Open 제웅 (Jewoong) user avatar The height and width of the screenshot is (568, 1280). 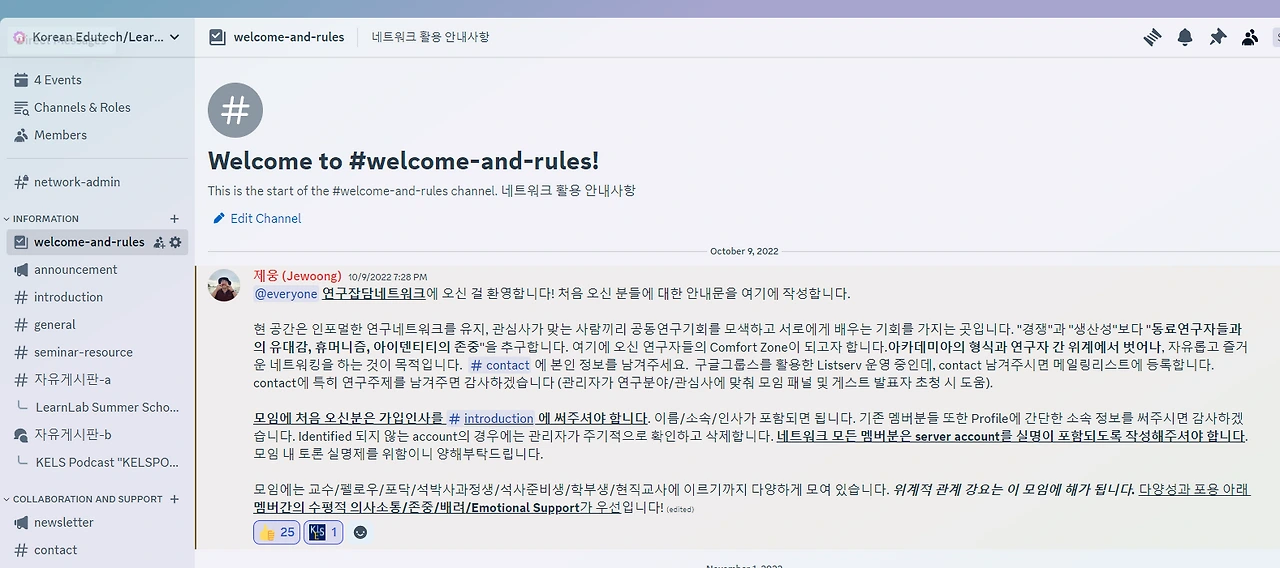click(x=224, y=285)
